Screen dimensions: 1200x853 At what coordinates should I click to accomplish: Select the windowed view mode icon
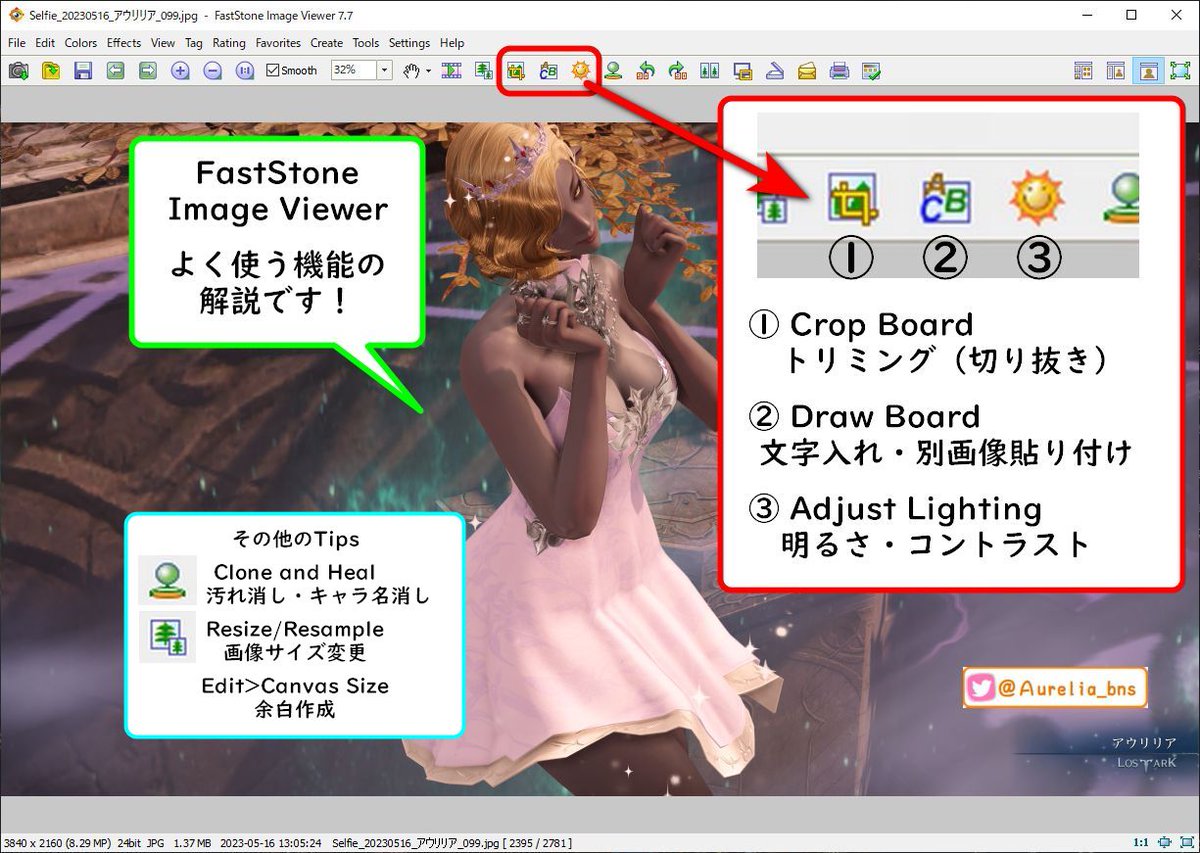click(1148, 70)
